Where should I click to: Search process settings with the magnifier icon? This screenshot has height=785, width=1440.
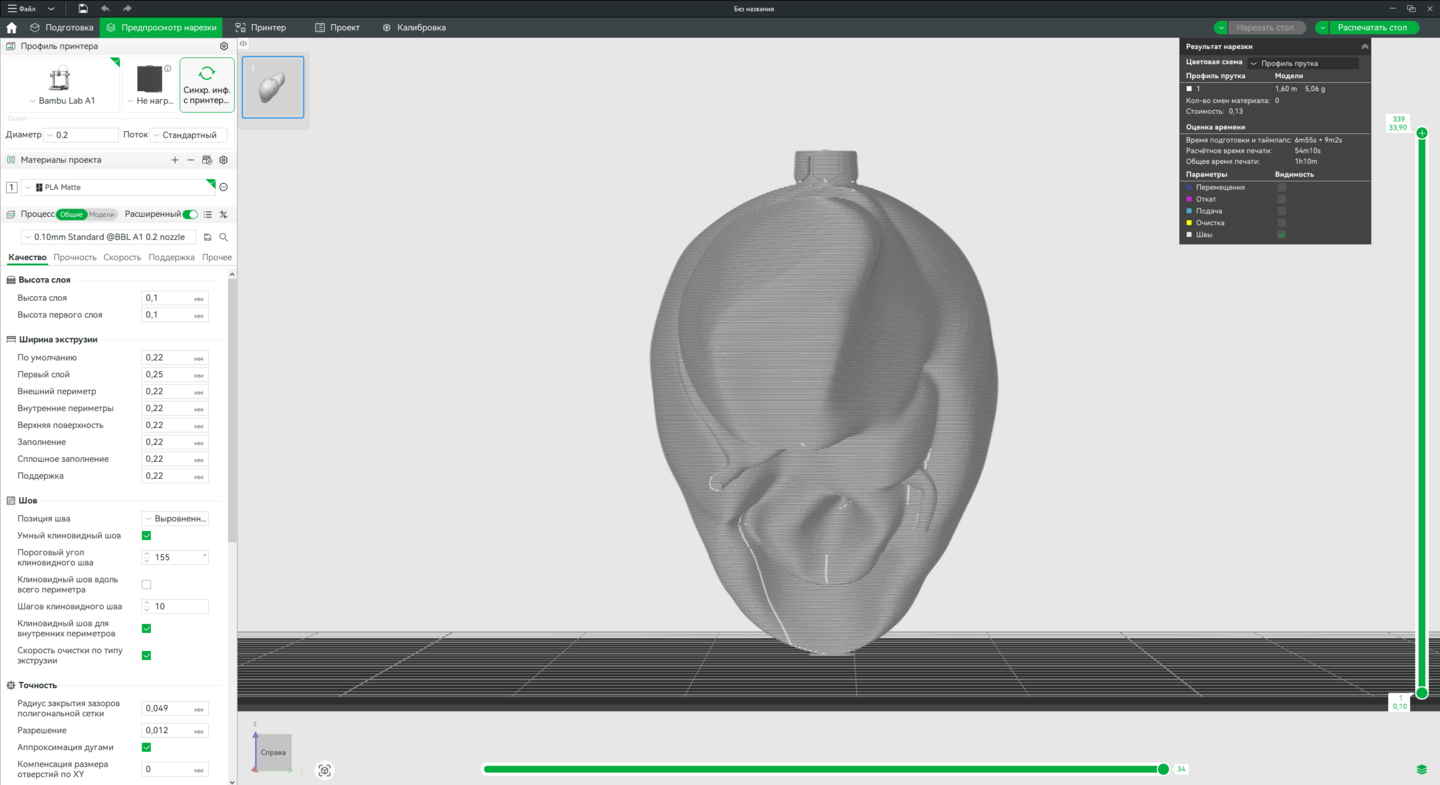point(224,237)
